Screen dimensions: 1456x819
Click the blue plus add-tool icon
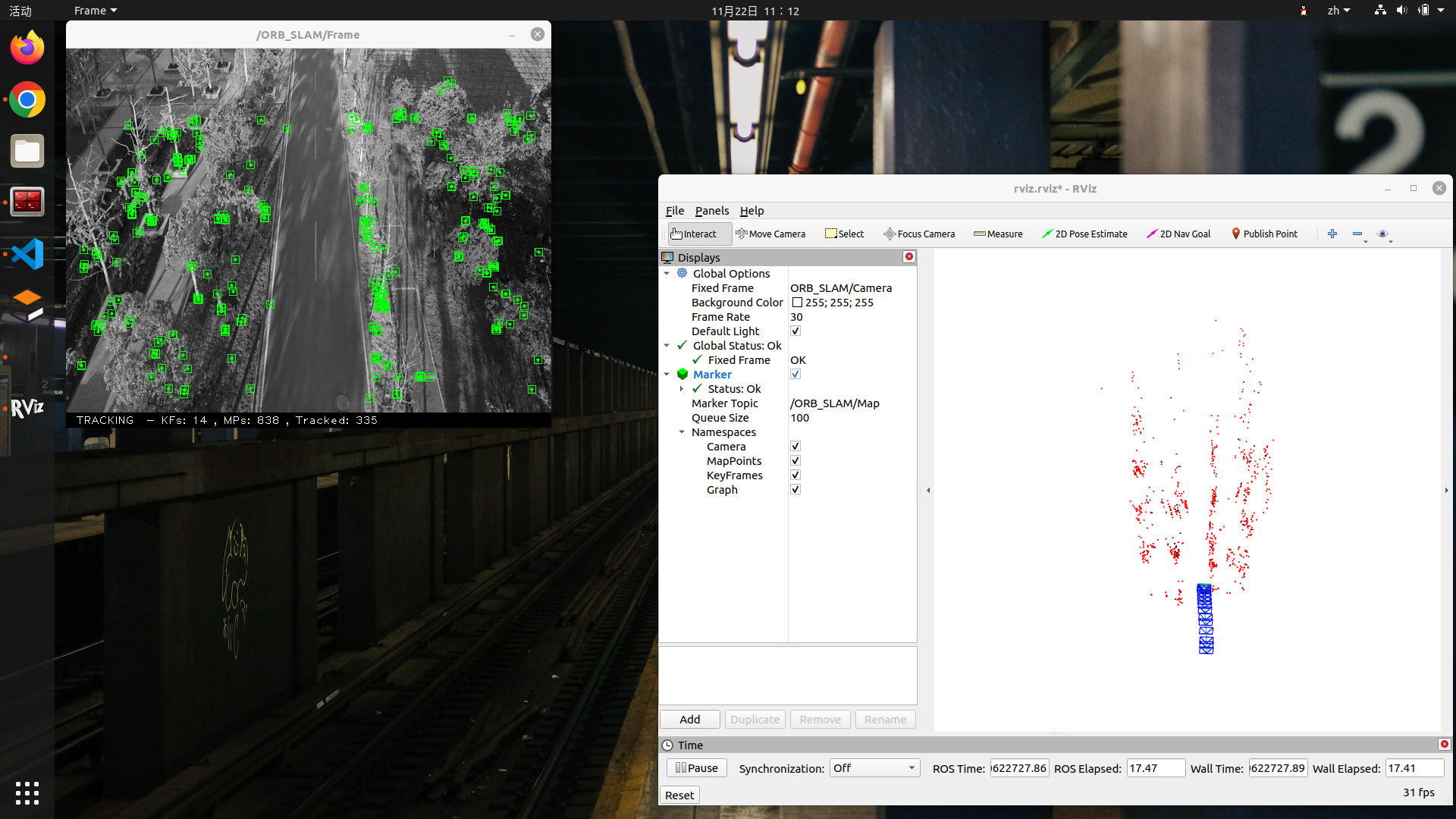[1332, 234]
